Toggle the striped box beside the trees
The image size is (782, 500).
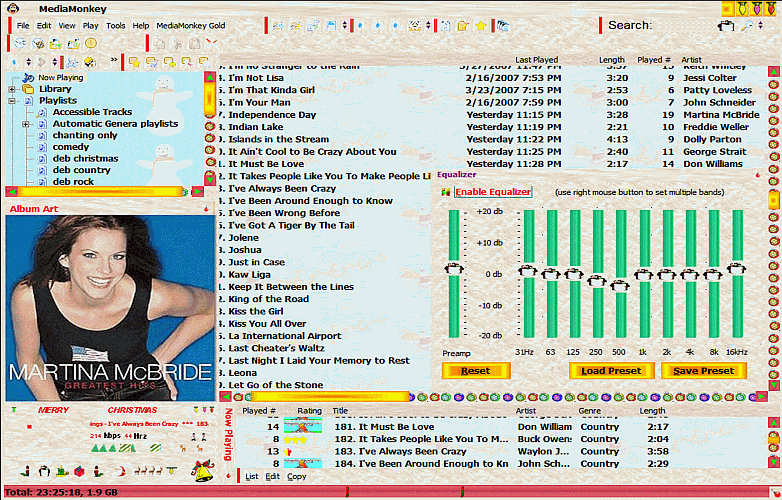[127, 448]
